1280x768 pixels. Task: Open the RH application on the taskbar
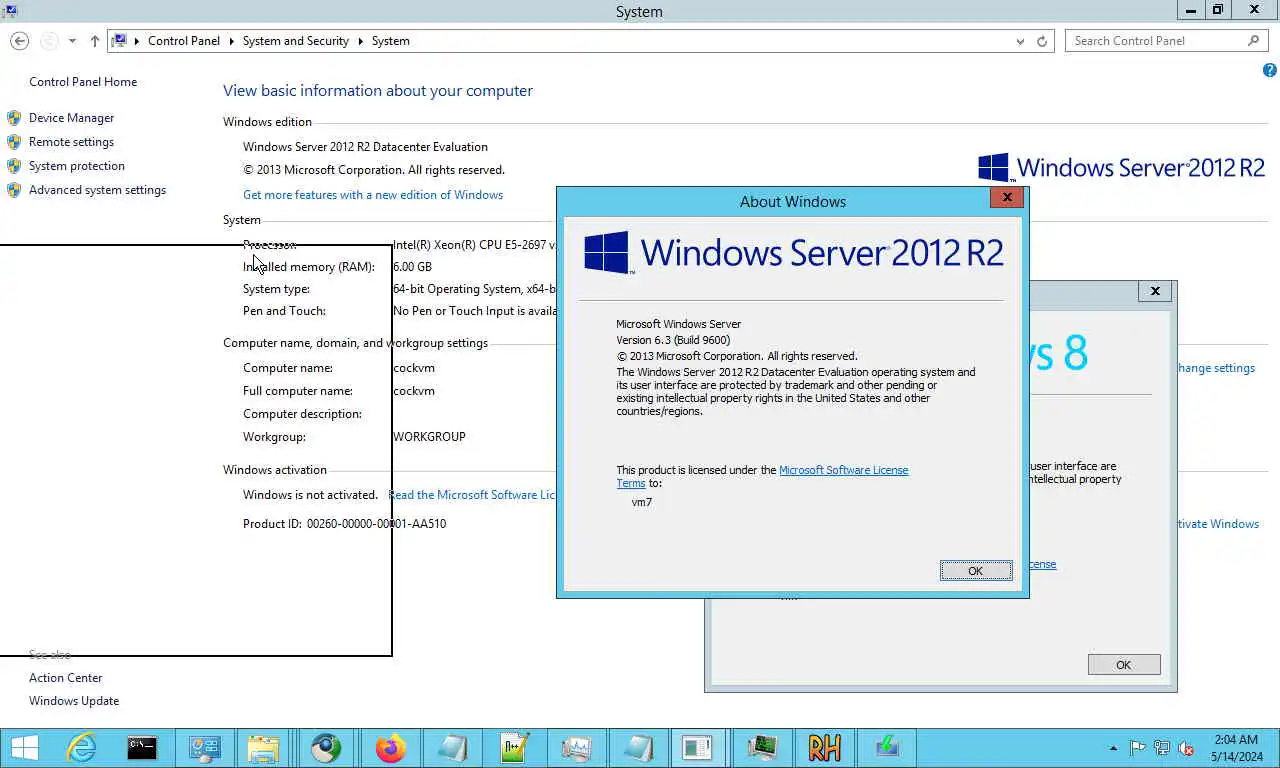click(x=824, y=748)
